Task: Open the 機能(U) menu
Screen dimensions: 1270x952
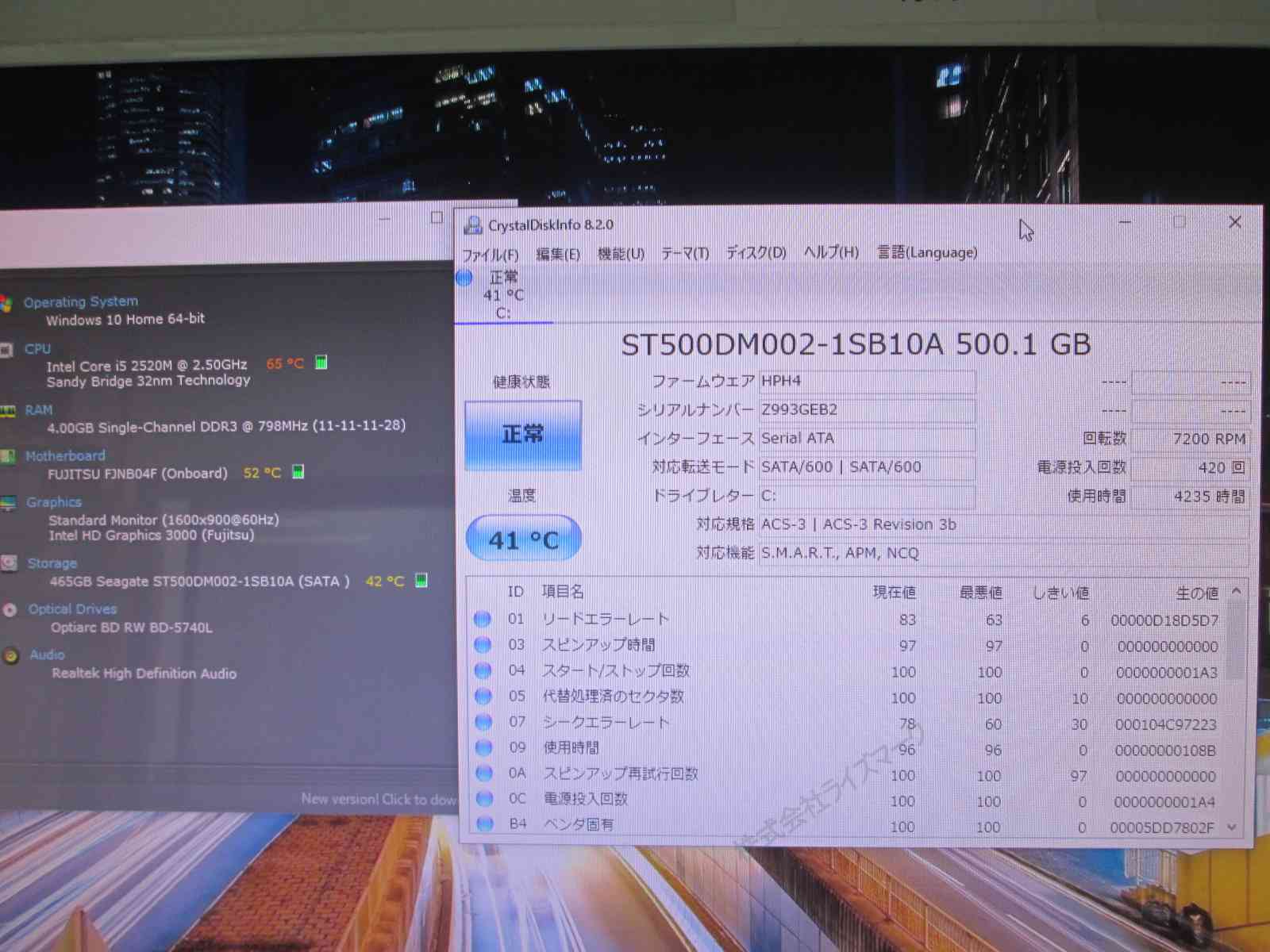Action: point(621,254)
